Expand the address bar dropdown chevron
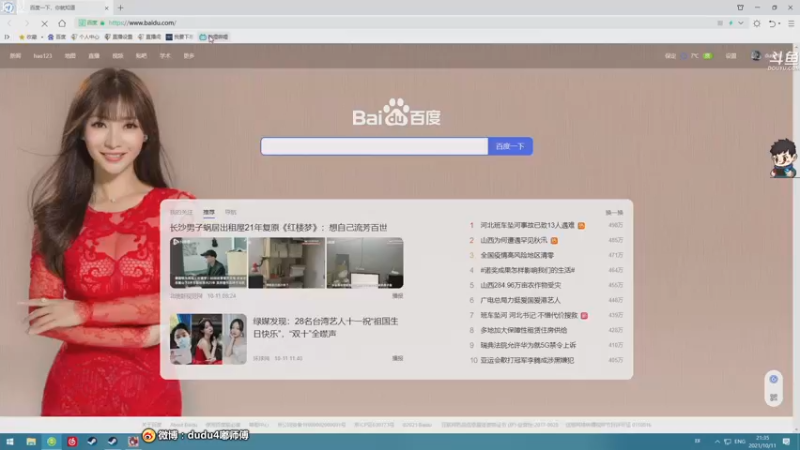The width and height of the screenshot is (800, 450). (740, 23)
